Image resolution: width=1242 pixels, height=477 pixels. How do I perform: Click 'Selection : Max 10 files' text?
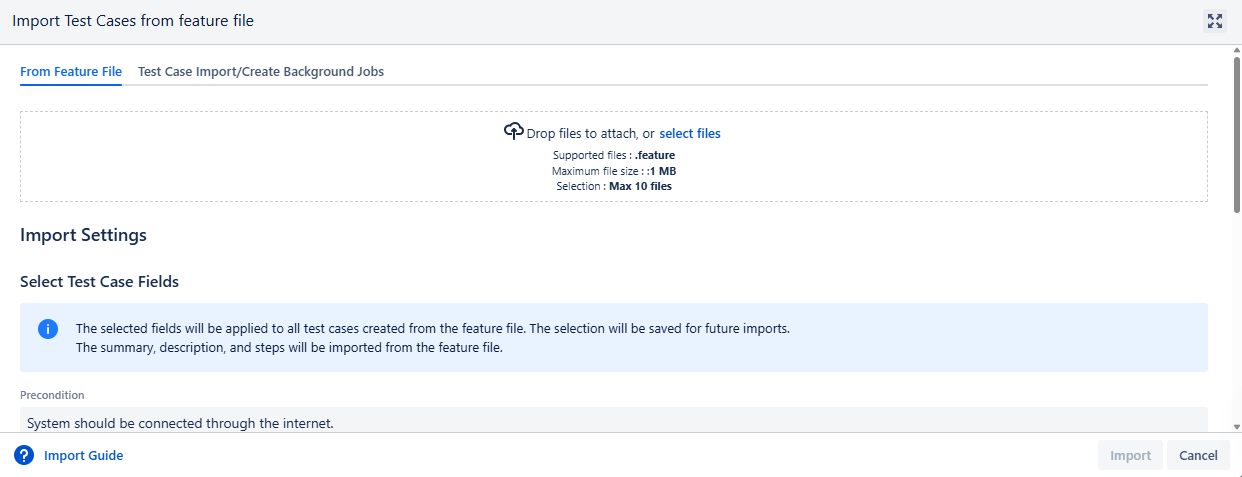click(x=614, y=186)
